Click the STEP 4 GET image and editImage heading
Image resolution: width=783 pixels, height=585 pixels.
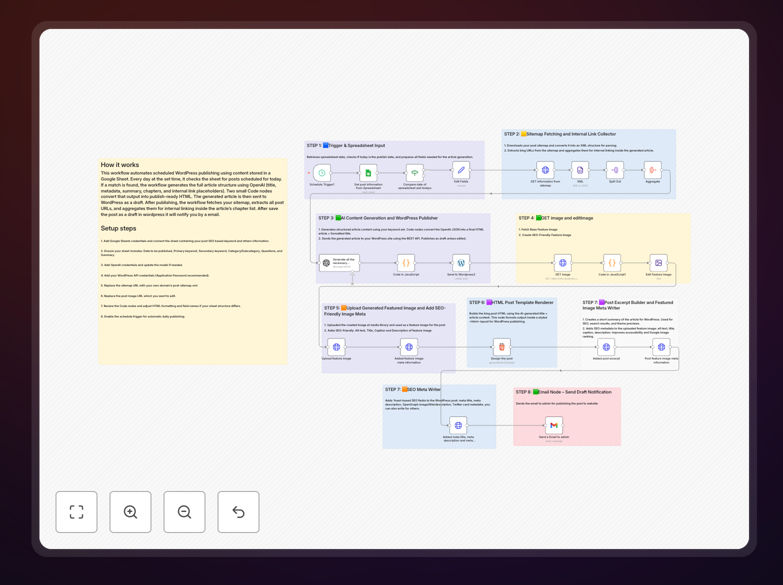tap(556, 218)
